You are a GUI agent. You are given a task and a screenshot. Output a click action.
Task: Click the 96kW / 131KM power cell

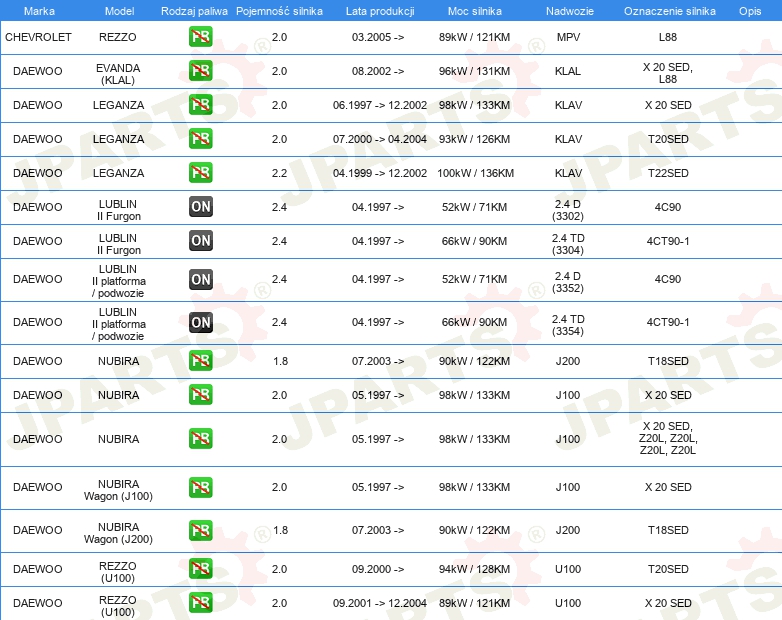474,71
